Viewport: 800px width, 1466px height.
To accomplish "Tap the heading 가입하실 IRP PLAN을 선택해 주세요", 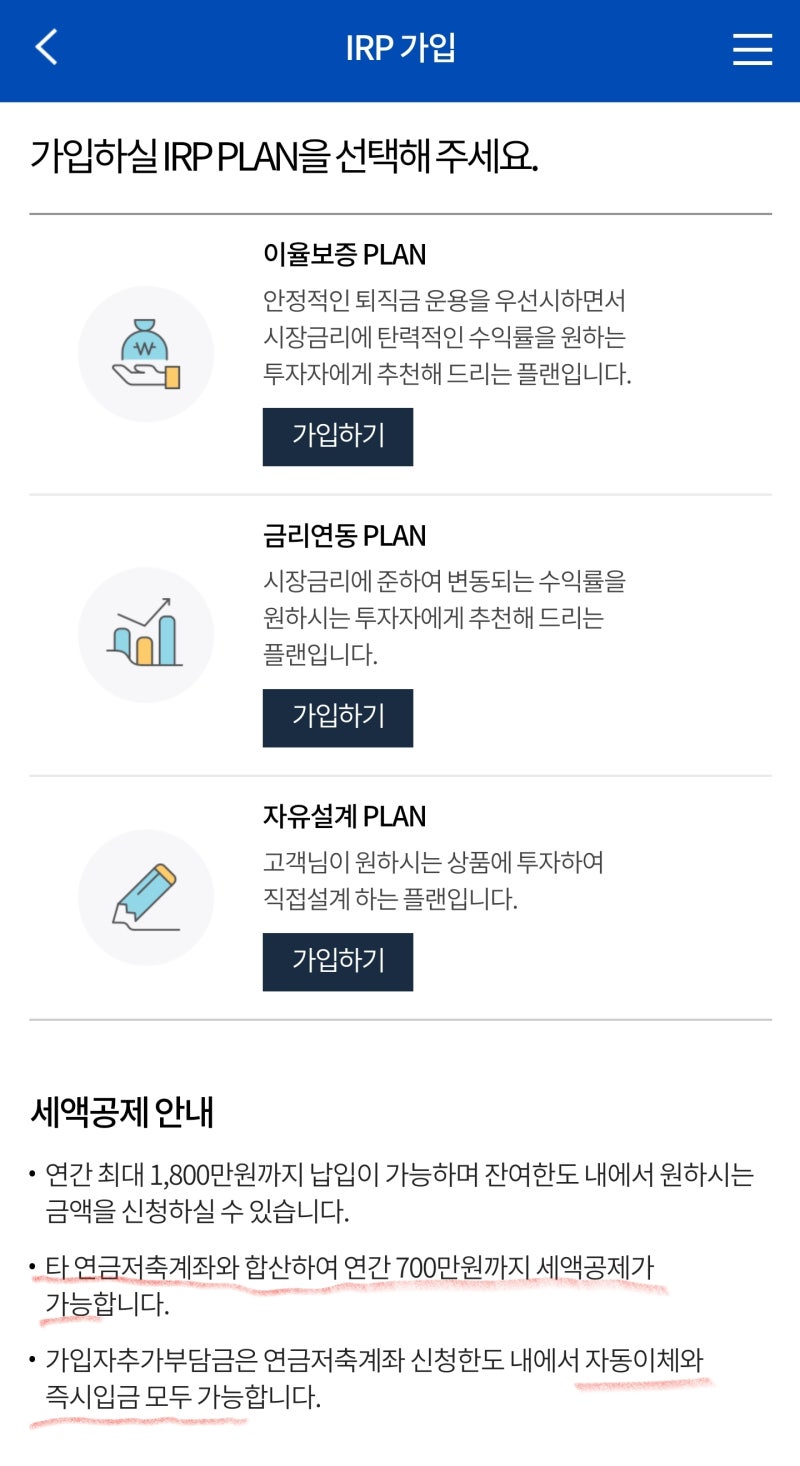I will click(x=284, y=158).
